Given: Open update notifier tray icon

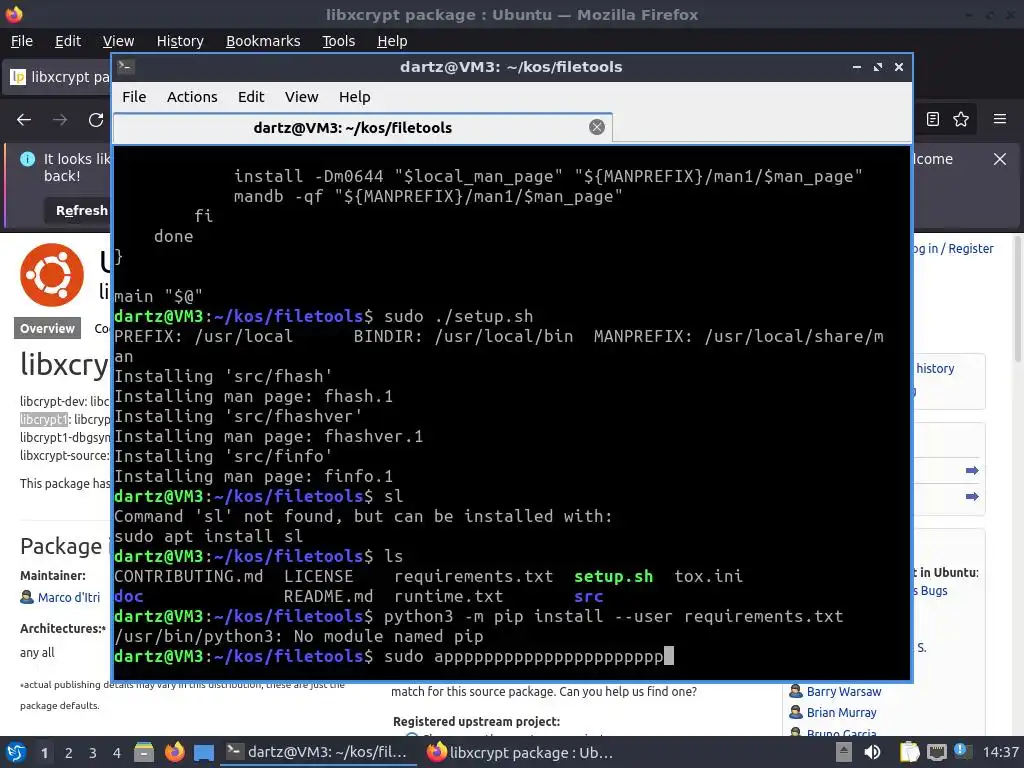Looking at the screenshot, I should (x=961, y=751).
